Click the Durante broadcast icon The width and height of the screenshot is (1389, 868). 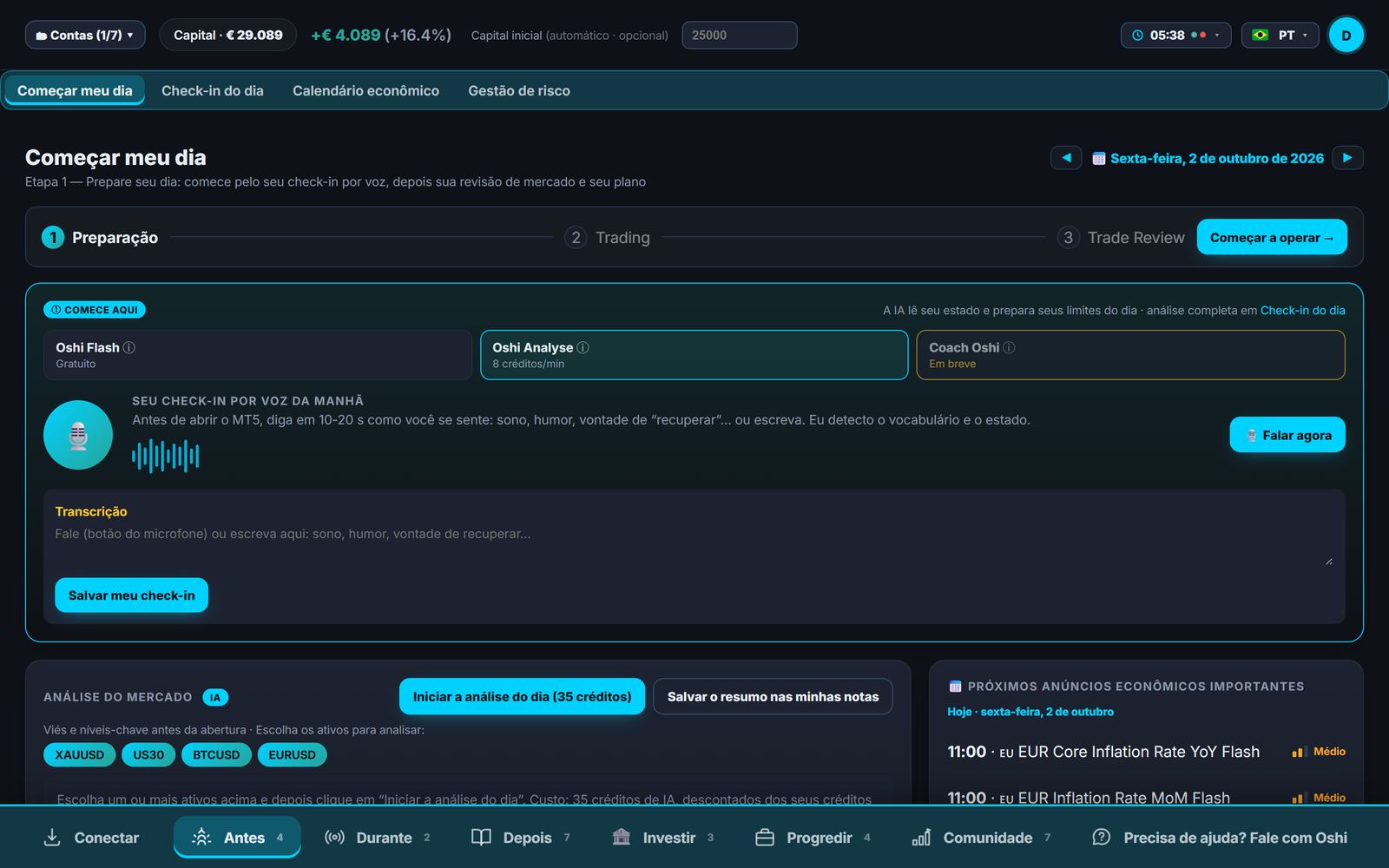tap(334, 837)
